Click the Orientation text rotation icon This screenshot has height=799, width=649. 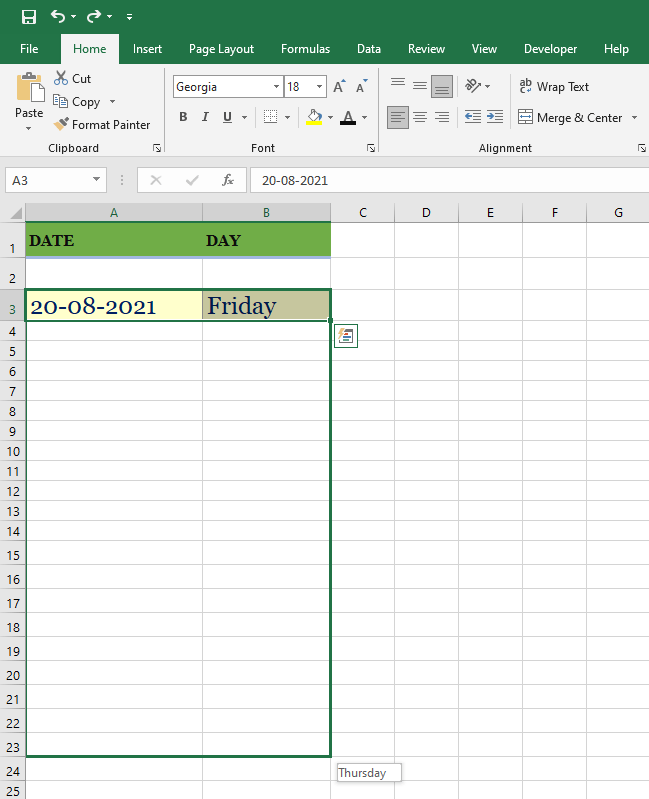[x=473, y=86]
